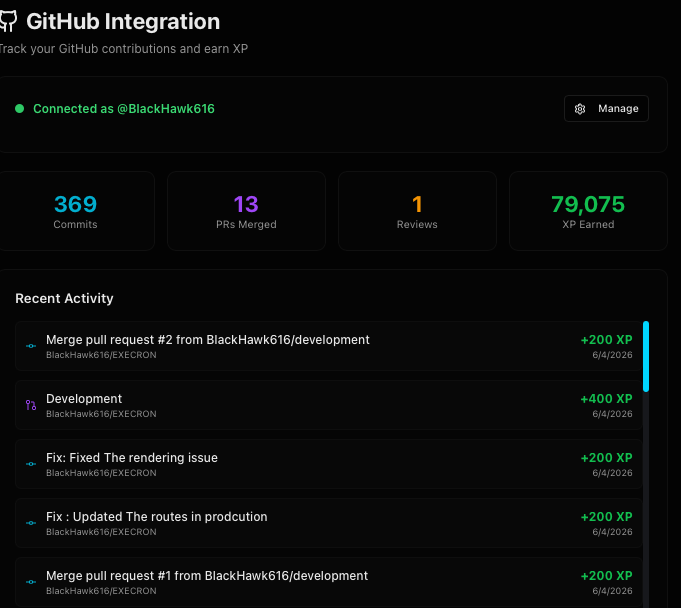Viewport: 681px width, 608px height.
Task: Click the GitHub logo icon in header
Action: [8, 21]
